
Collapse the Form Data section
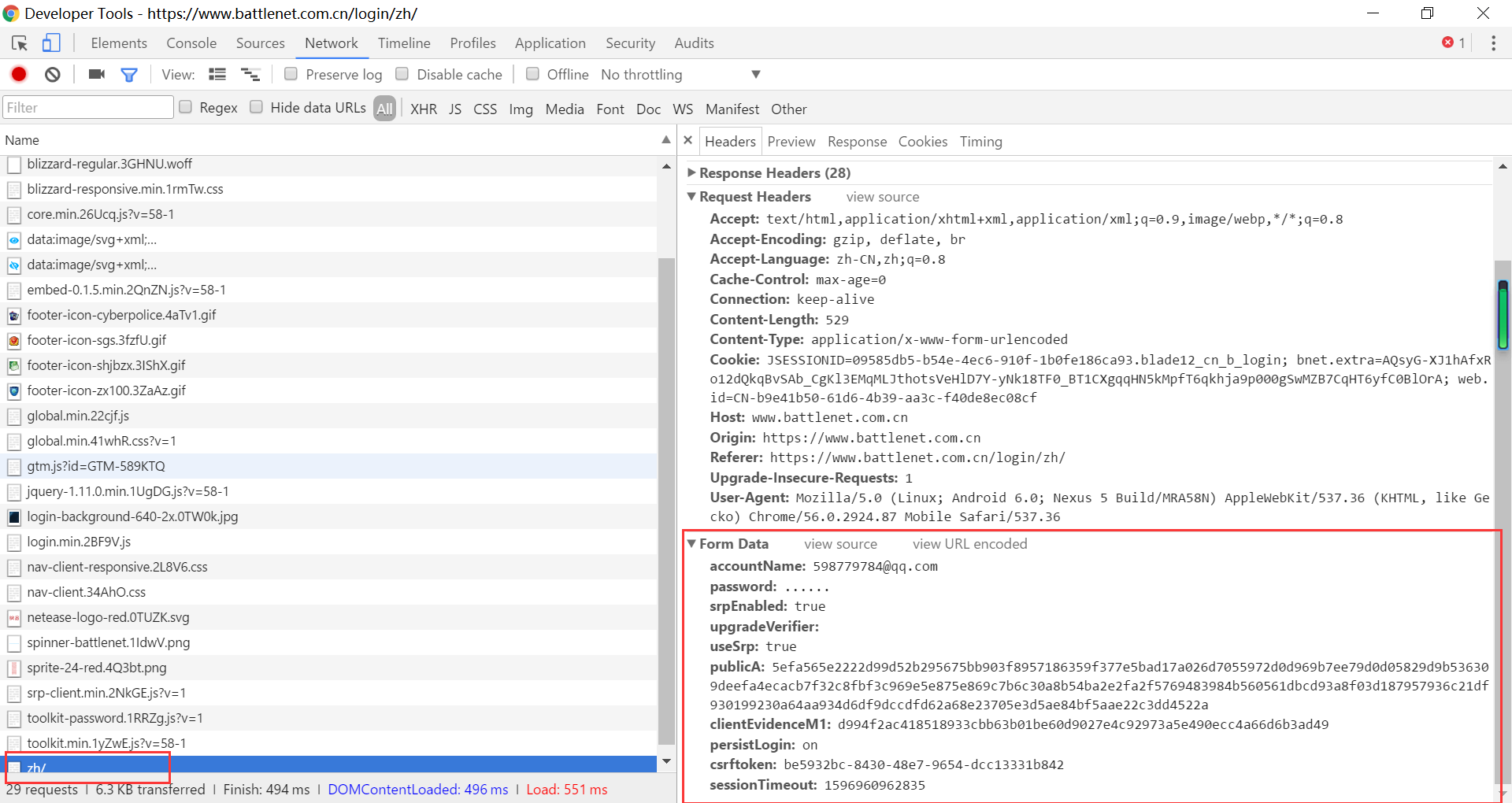coord(691,543)
